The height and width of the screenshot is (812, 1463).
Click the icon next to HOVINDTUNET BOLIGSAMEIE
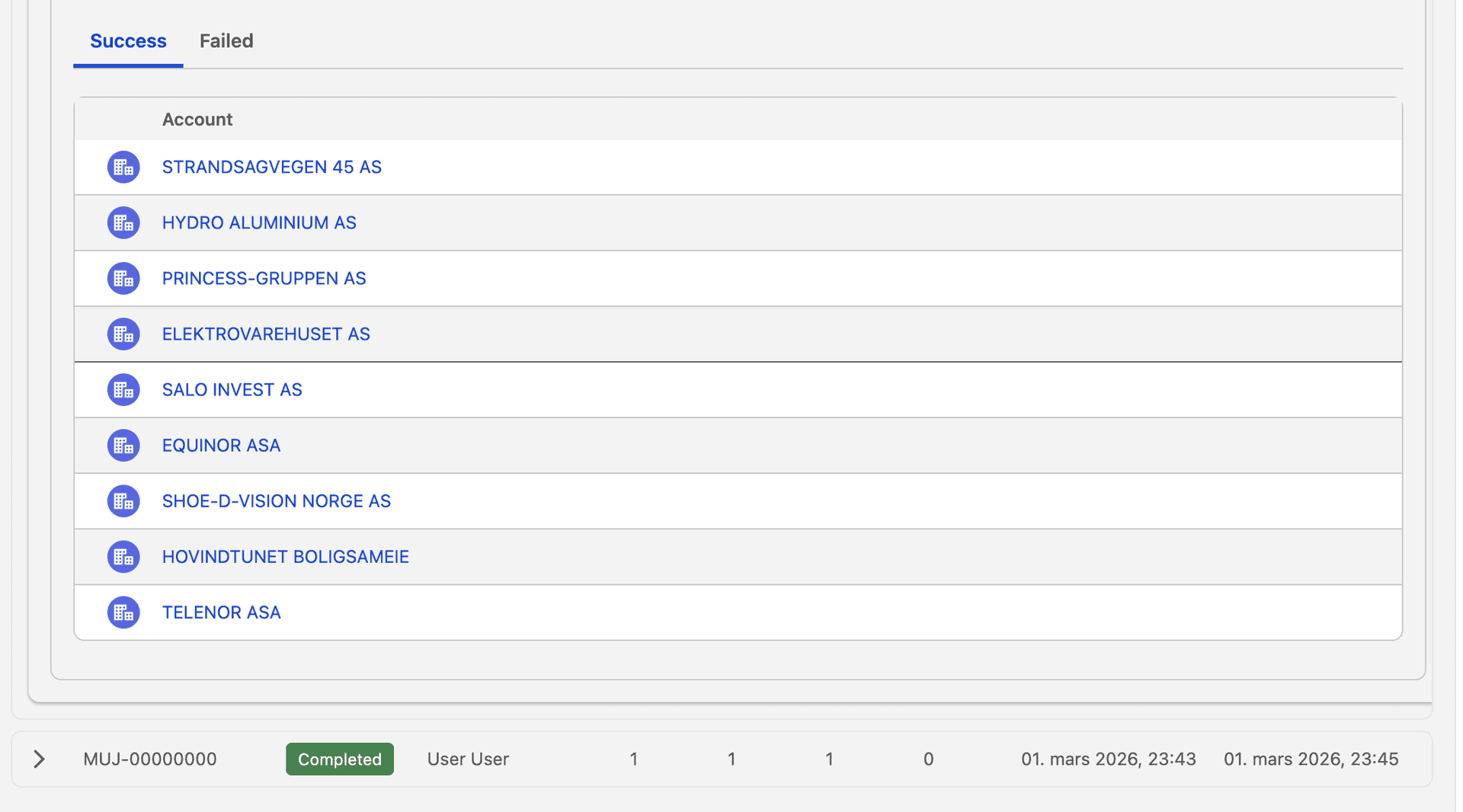click(x=123, y=556)
